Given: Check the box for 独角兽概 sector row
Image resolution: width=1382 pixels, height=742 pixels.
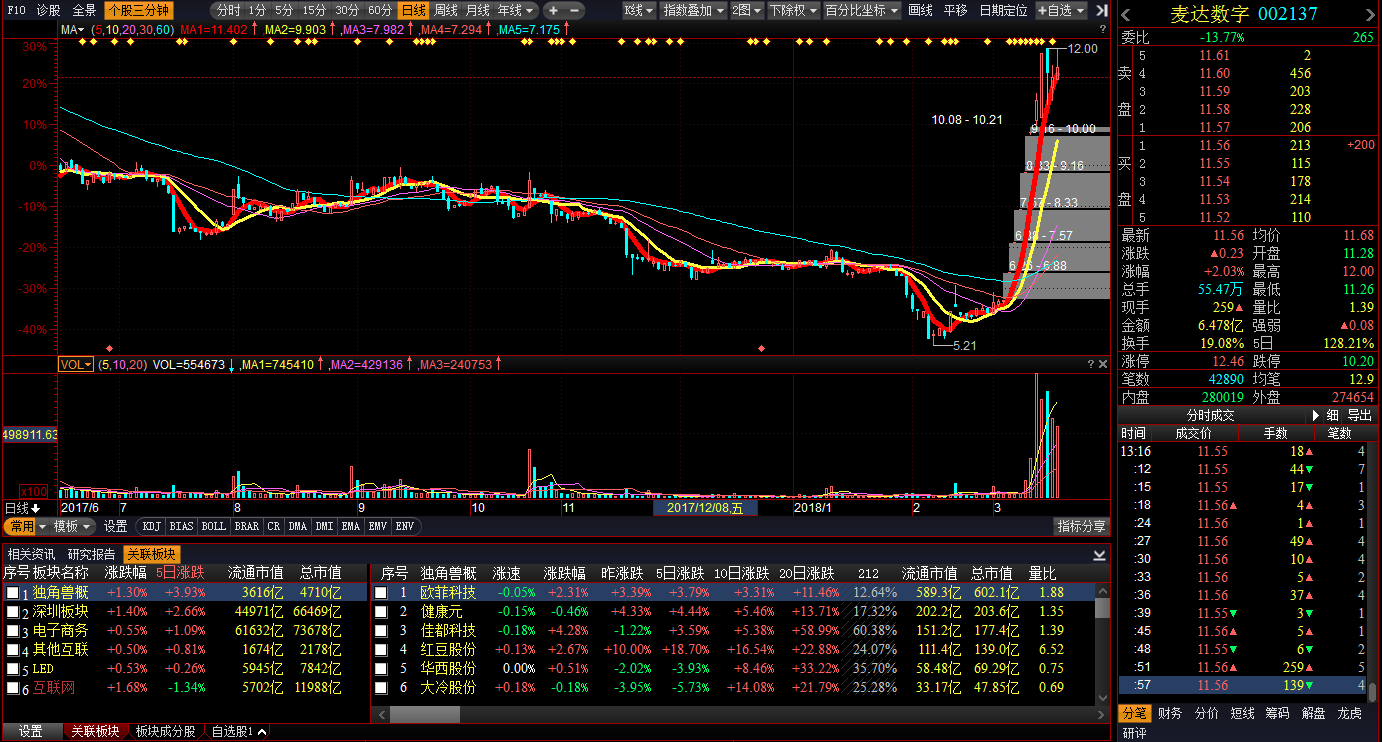Looking at the screenshot, I should pyautogui.click(x=12, y=593).
